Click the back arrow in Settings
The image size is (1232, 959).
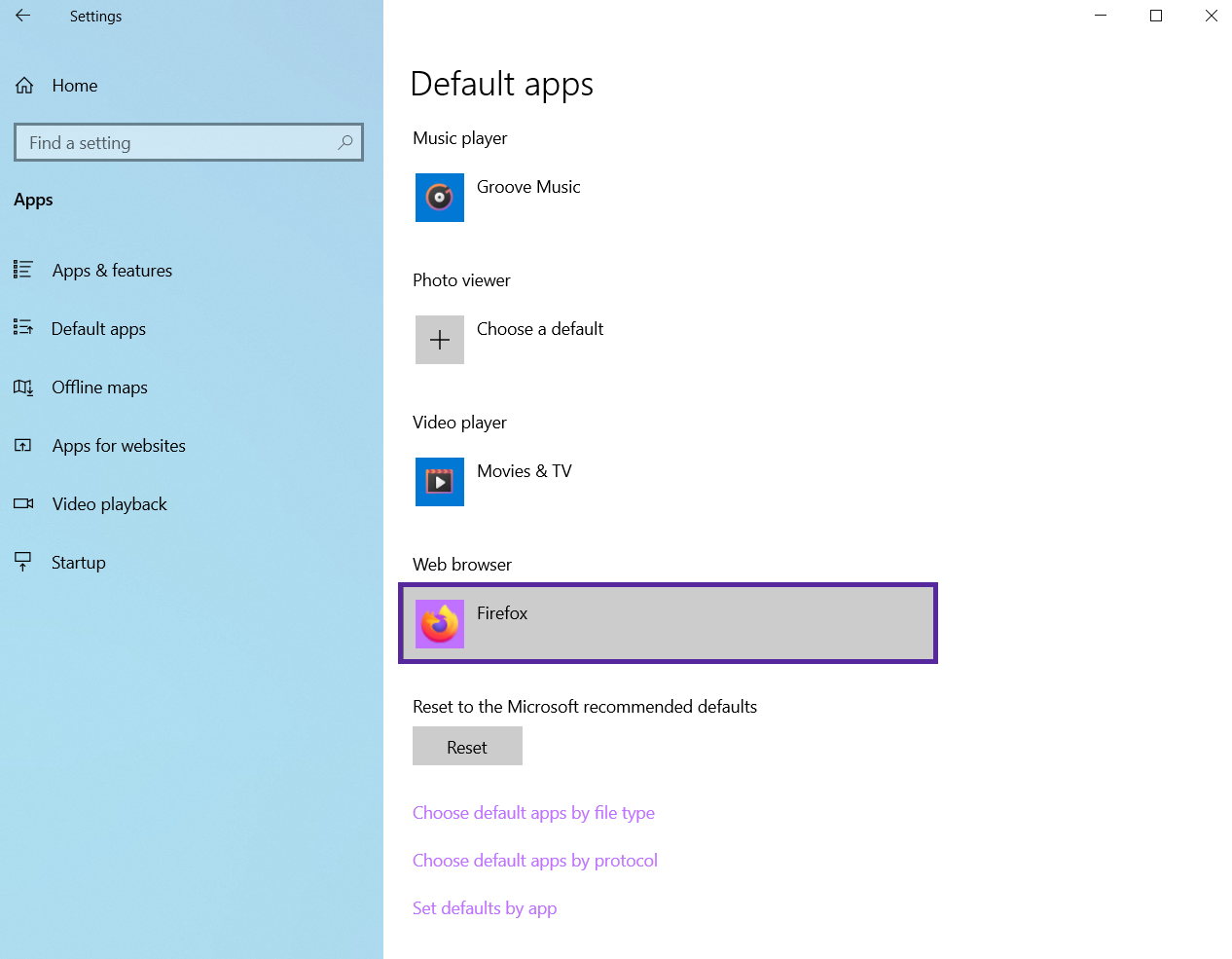(x=23, y=16)
